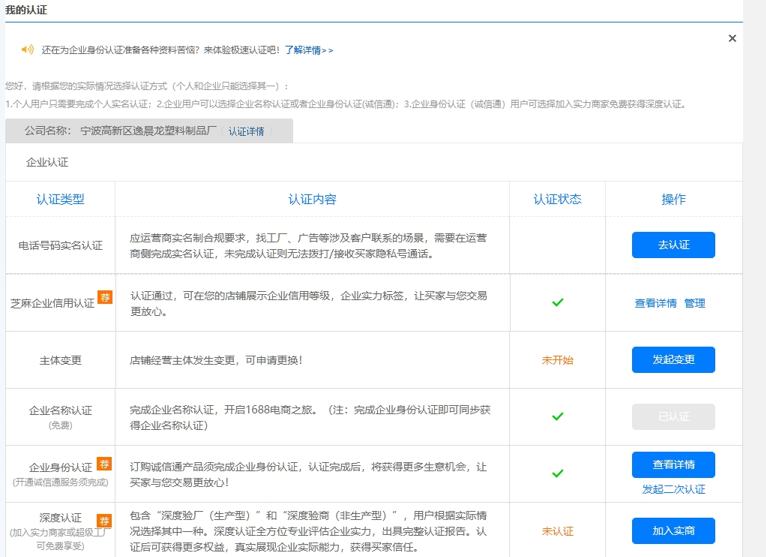766x557 pixels.
Task: Click company name 宁波高新区逸晨龙塑料制品厂
Action: coord(149,131)
